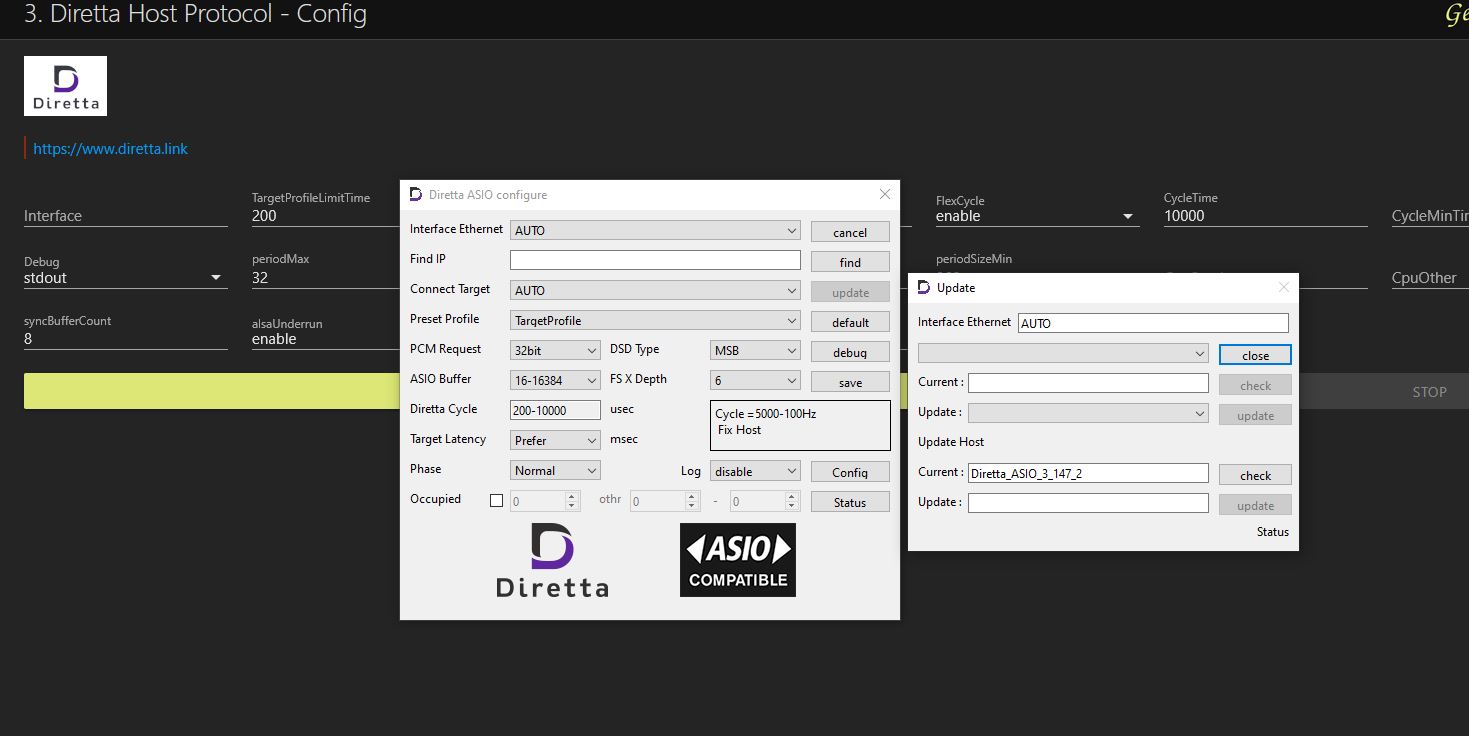1469x736 pixels.
Task: Open the ASIO Buffer 16-16384 dropdown
Action: 555,380
